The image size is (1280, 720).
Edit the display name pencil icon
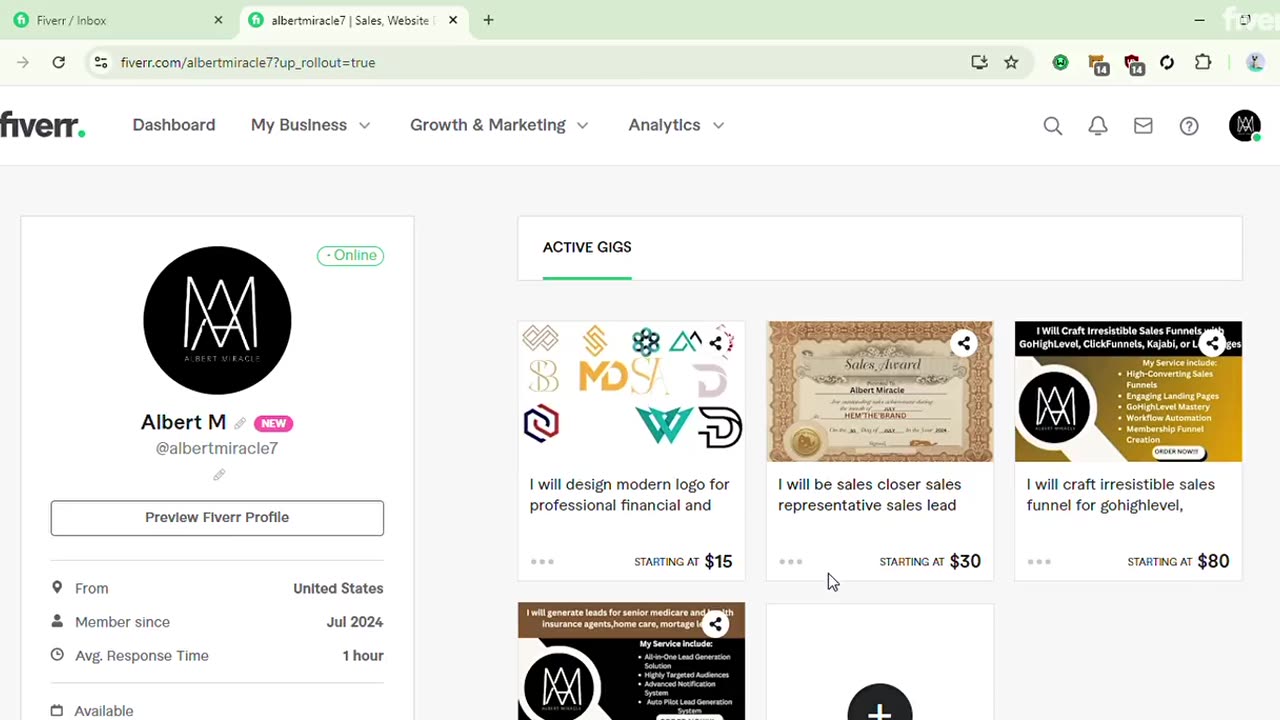(240, 423)
